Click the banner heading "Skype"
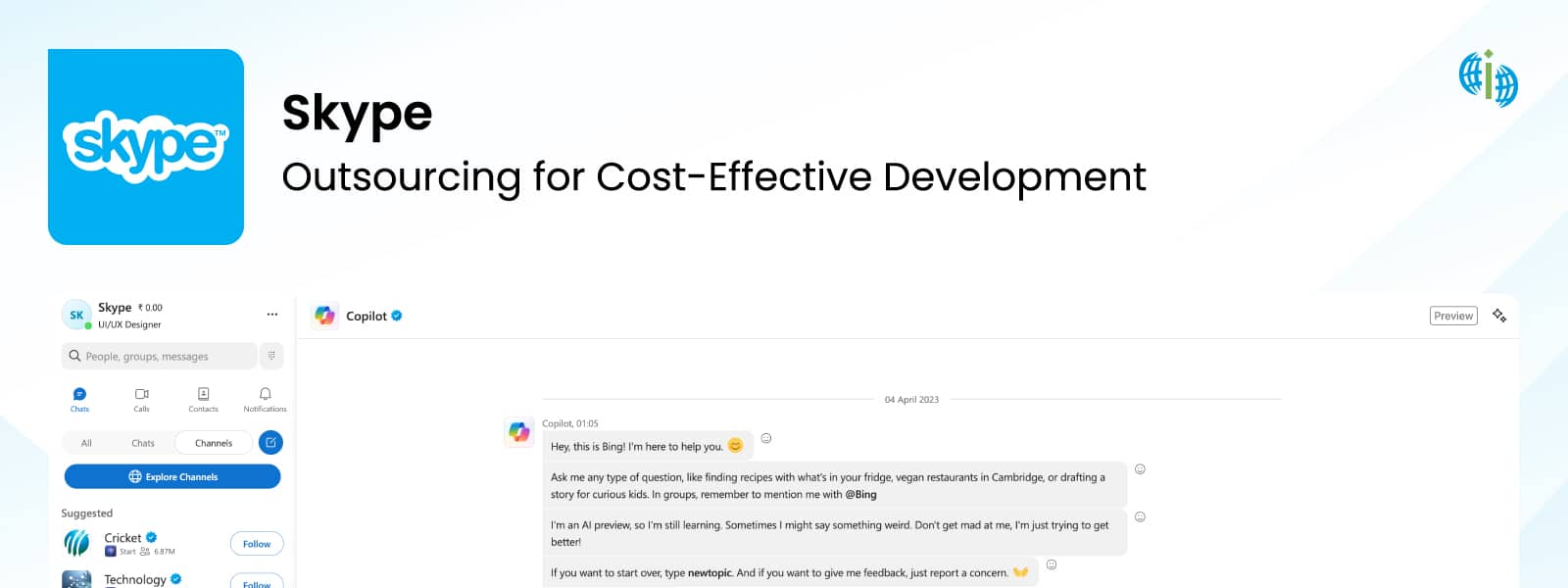 [357, 115]
